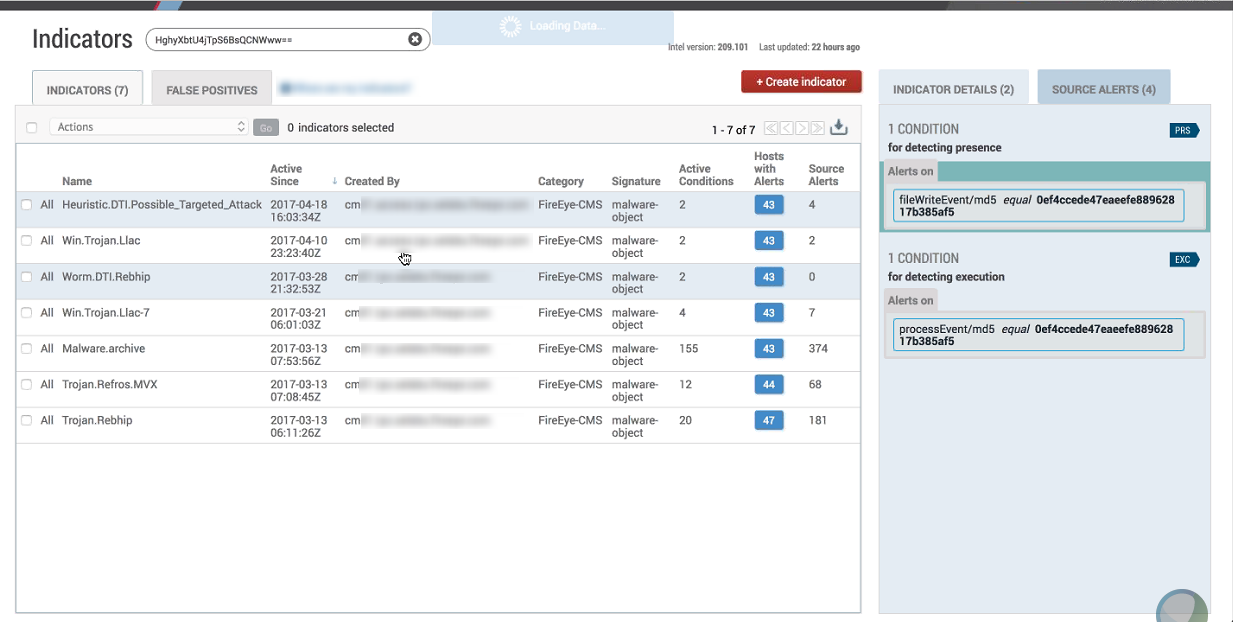1233x622 pixels.
Task: Sort by Hosts with Alerts header
Action: [x=769, y=169]
